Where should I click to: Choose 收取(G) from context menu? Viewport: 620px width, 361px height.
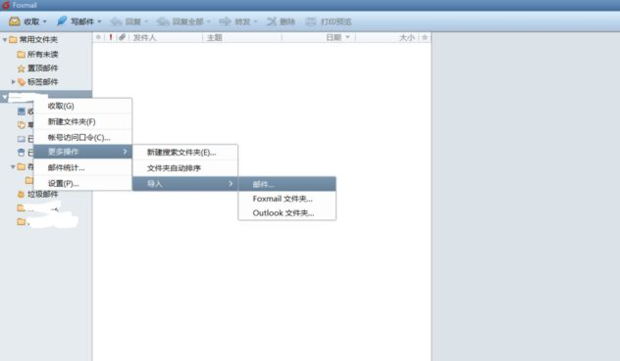83,106
